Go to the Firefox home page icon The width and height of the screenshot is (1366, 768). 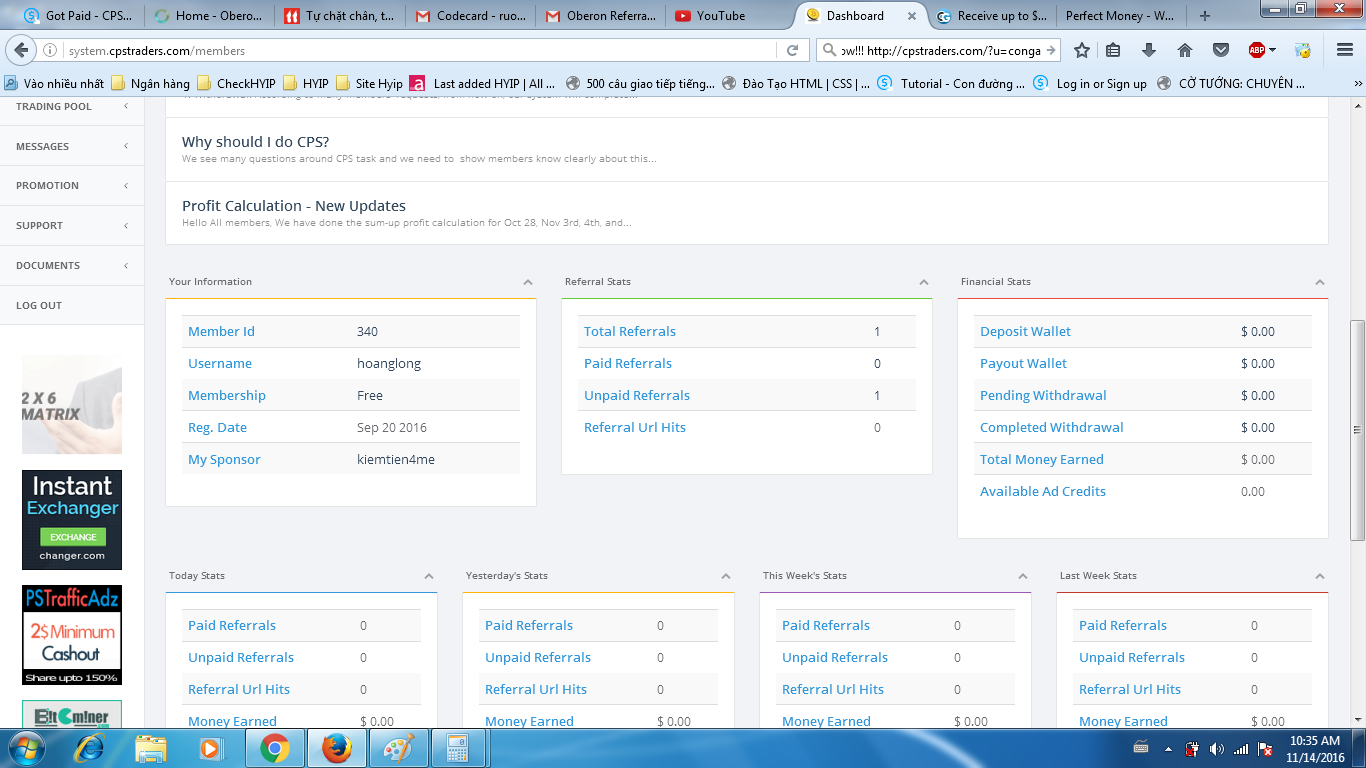(x=1185, y=50)
